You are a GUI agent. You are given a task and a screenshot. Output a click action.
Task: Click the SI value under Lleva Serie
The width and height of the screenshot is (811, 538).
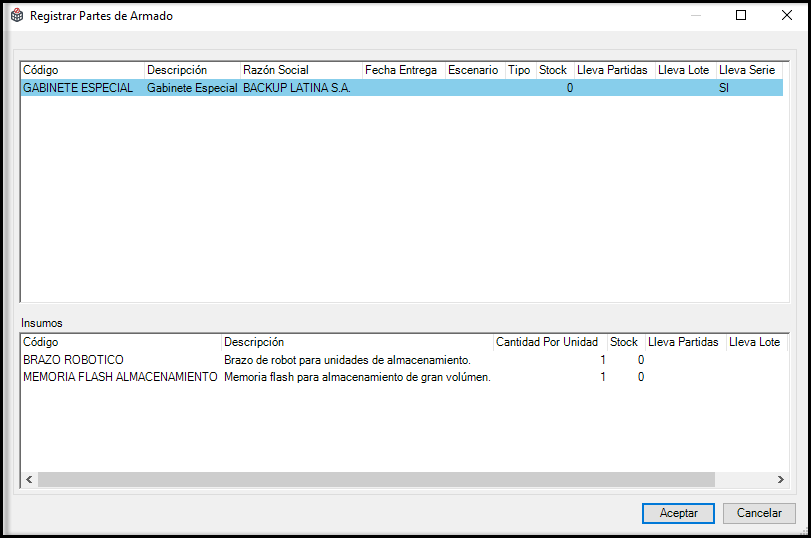[724, 88]
